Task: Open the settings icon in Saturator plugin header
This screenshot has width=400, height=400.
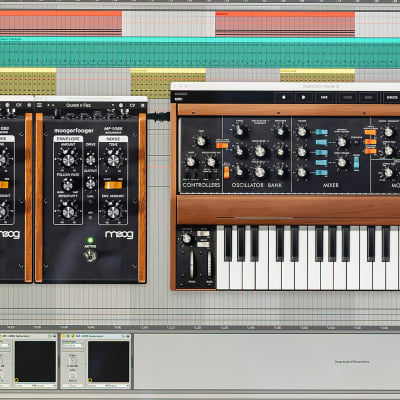Action: coord(121,105)
